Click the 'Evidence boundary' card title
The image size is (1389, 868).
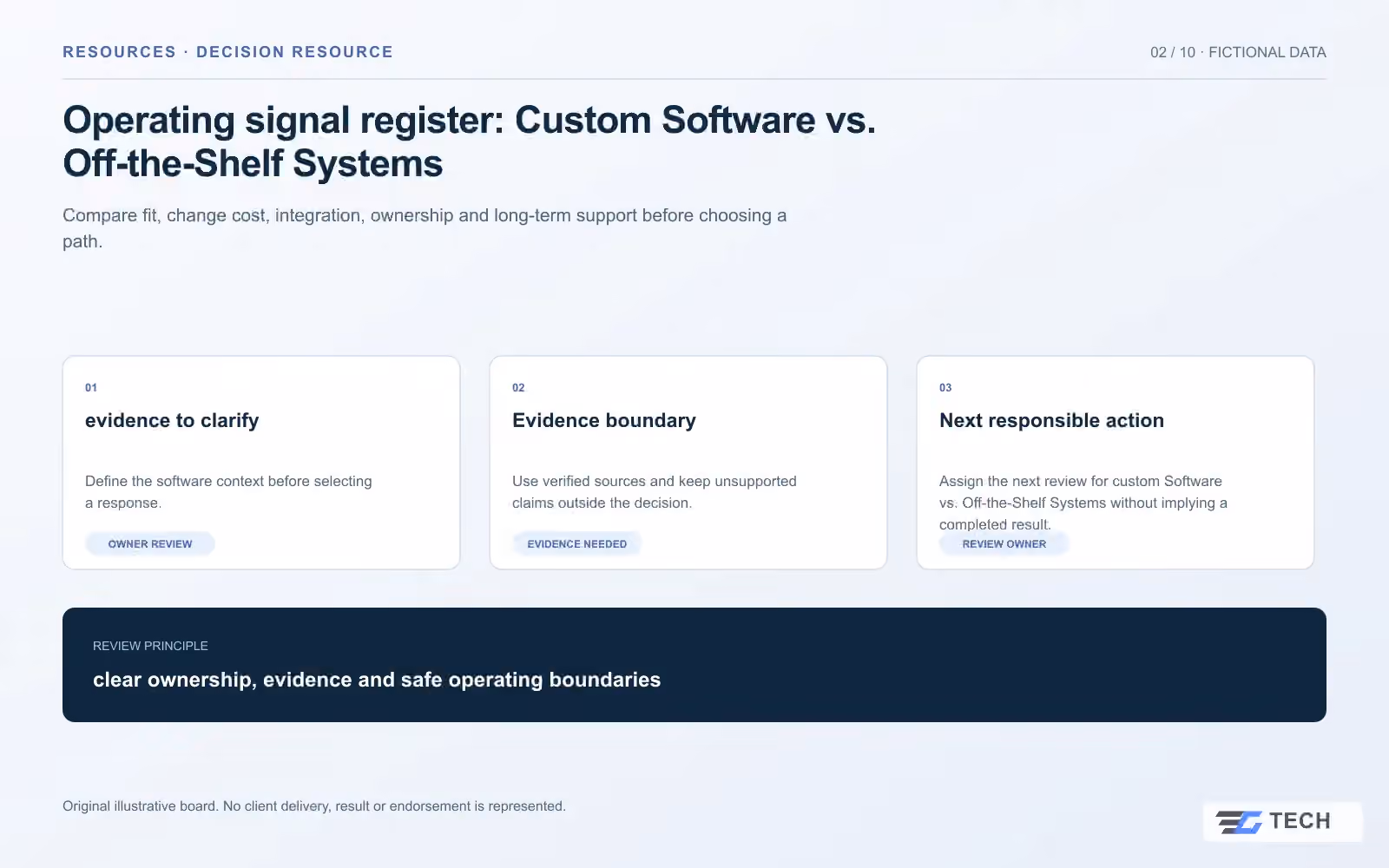(x=604, y=420)
